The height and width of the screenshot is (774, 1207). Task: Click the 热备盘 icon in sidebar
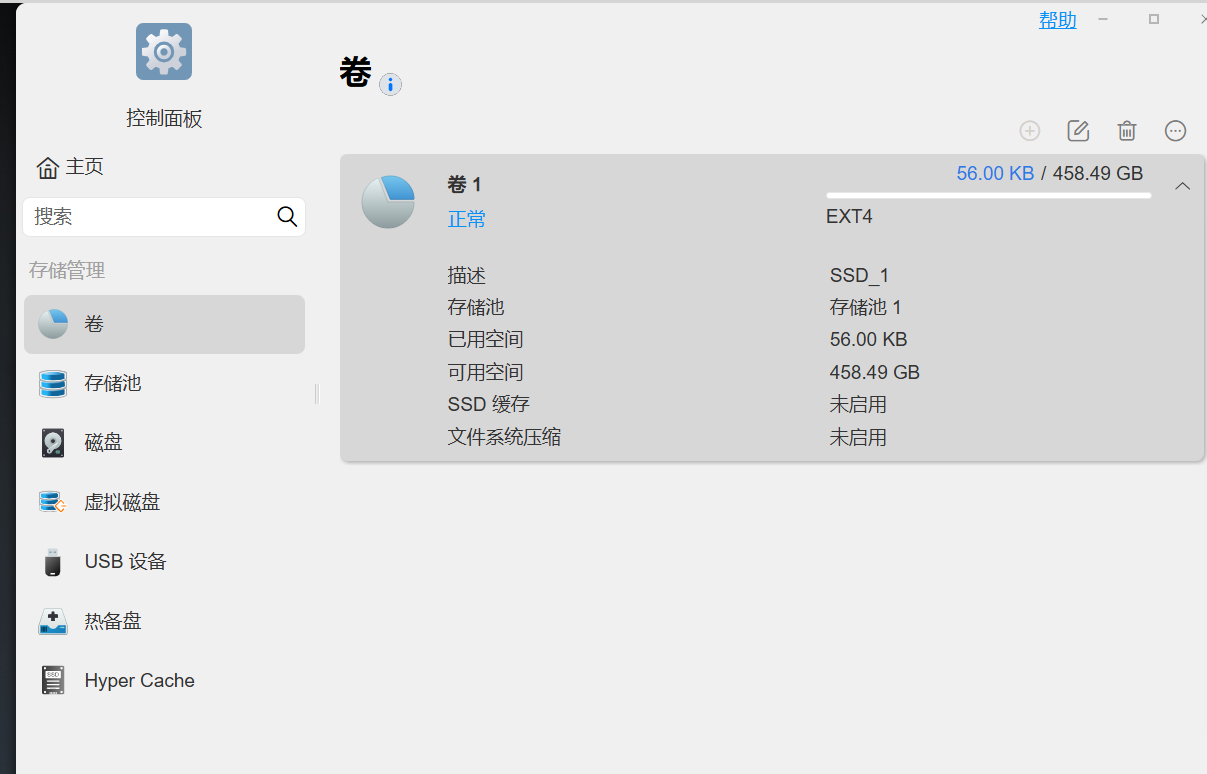(x=53, y=622)
